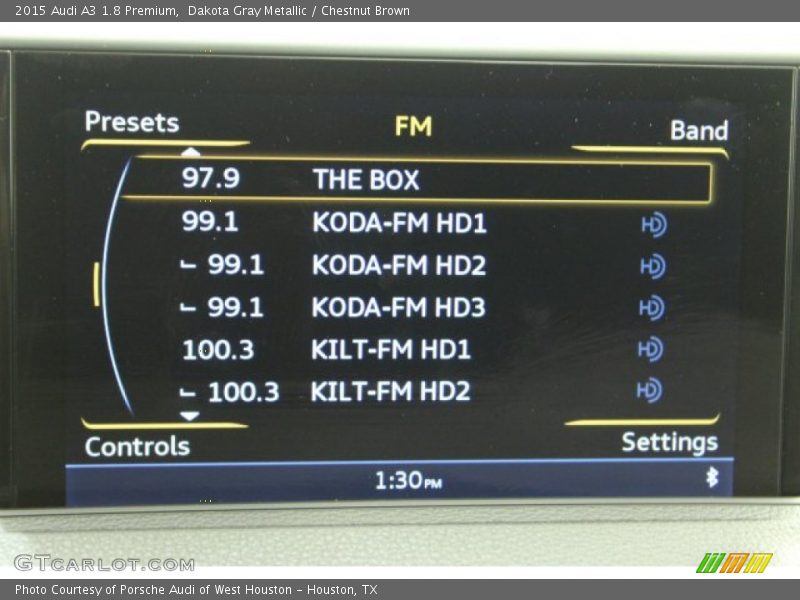
Task: Open the Settings menu
Action: pos(670,442)
